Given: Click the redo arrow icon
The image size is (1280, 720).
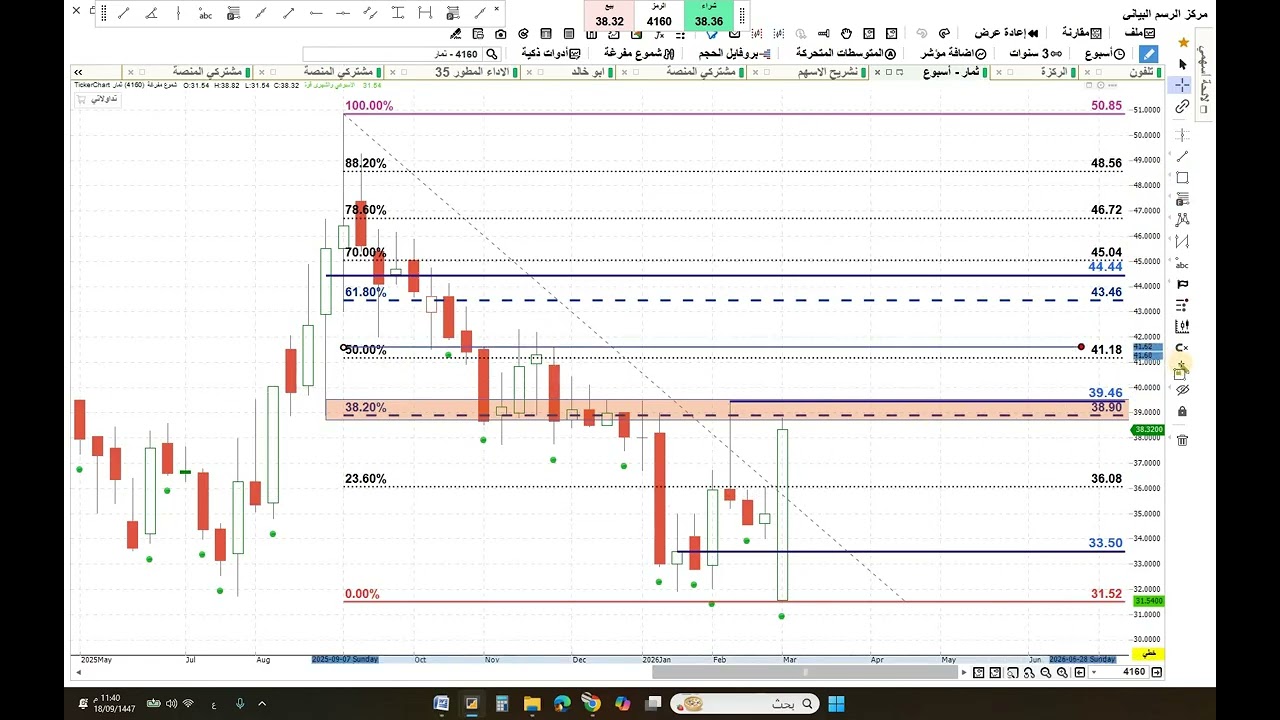Looking at the screenshot, I should tap(944, 34).
